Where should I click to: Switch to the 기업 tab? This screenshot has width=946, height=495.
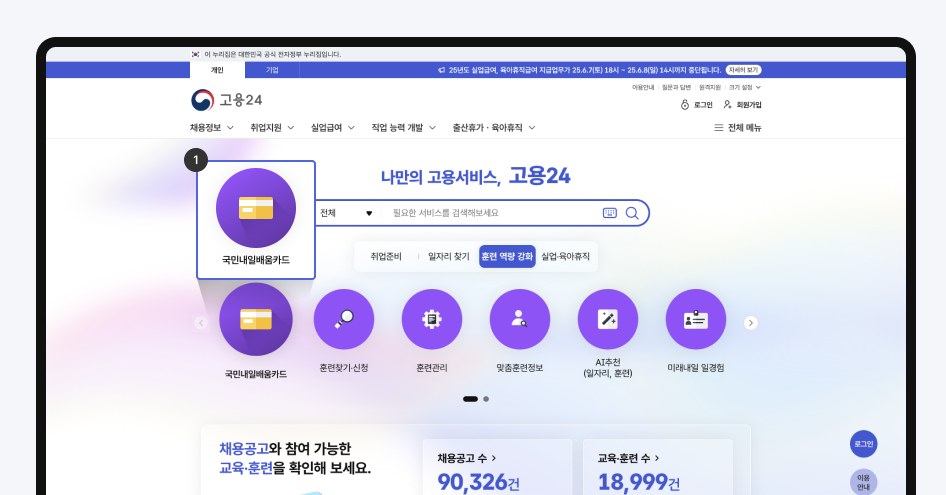pos(272,70)
